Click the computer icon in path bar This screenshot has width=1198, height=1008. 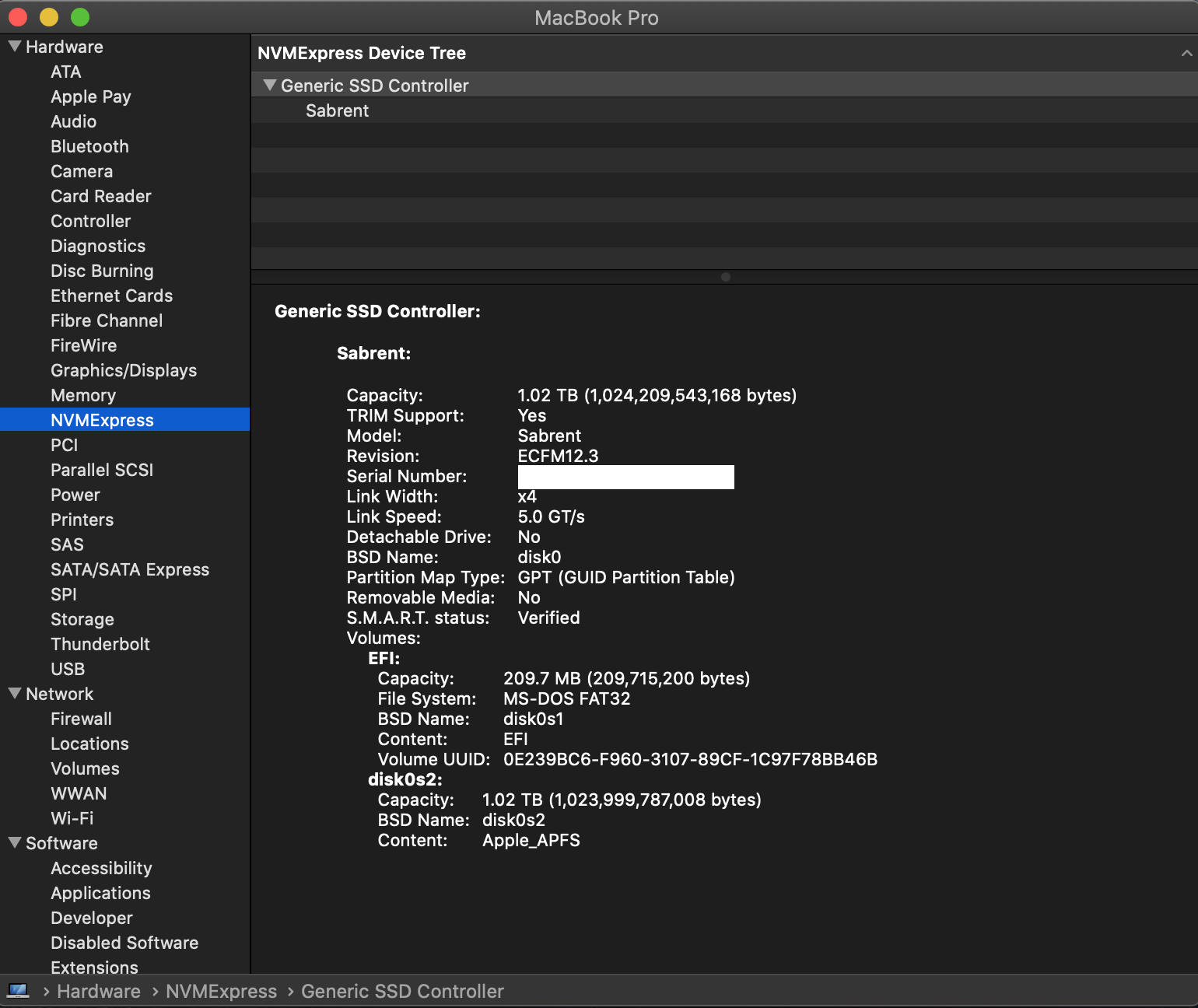pyautogui.click(x=18, y=990)
